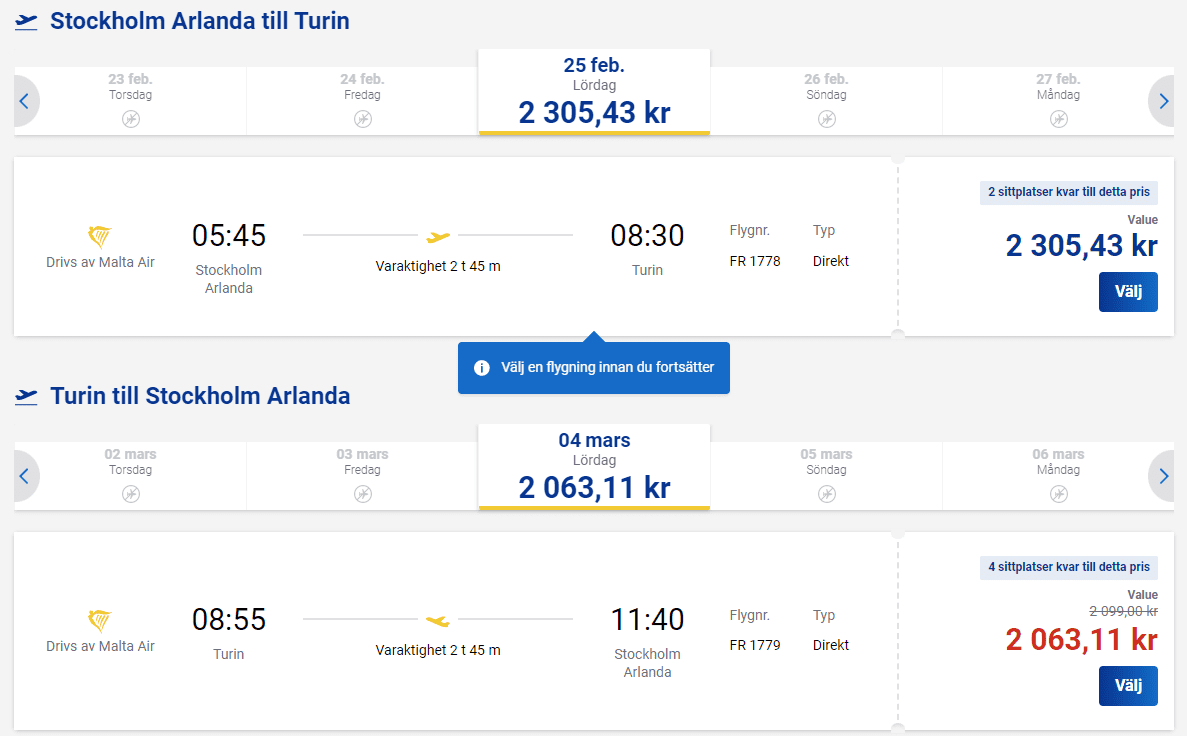Click the Malta Air logo on outbound flight
This screenshot has width=1187, height=736.
pyautogui.click(x=100, y=237)
